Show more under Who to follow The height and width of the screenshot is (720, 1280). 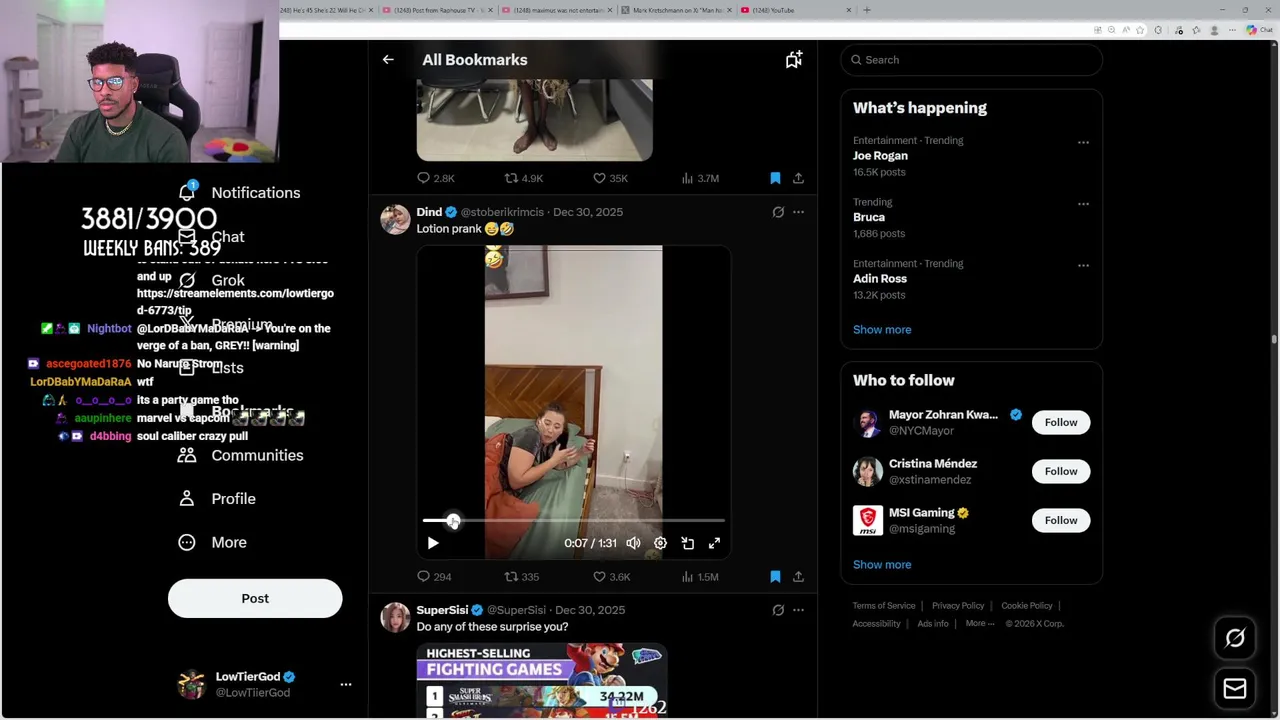[x=882, y=565]
